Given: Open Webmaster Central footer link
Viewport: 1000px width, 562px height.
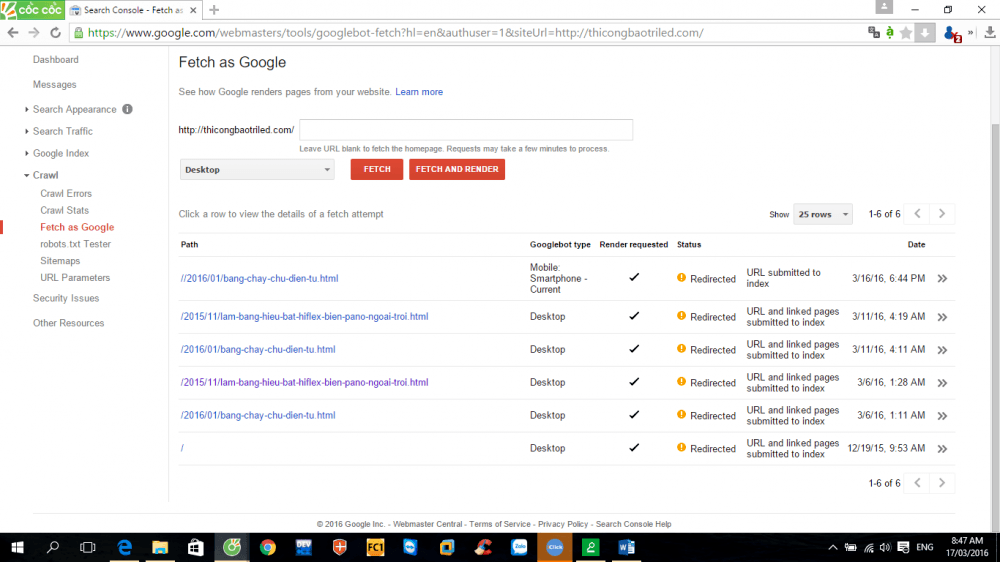Looking at the screenshot, I should coord(427,524).
